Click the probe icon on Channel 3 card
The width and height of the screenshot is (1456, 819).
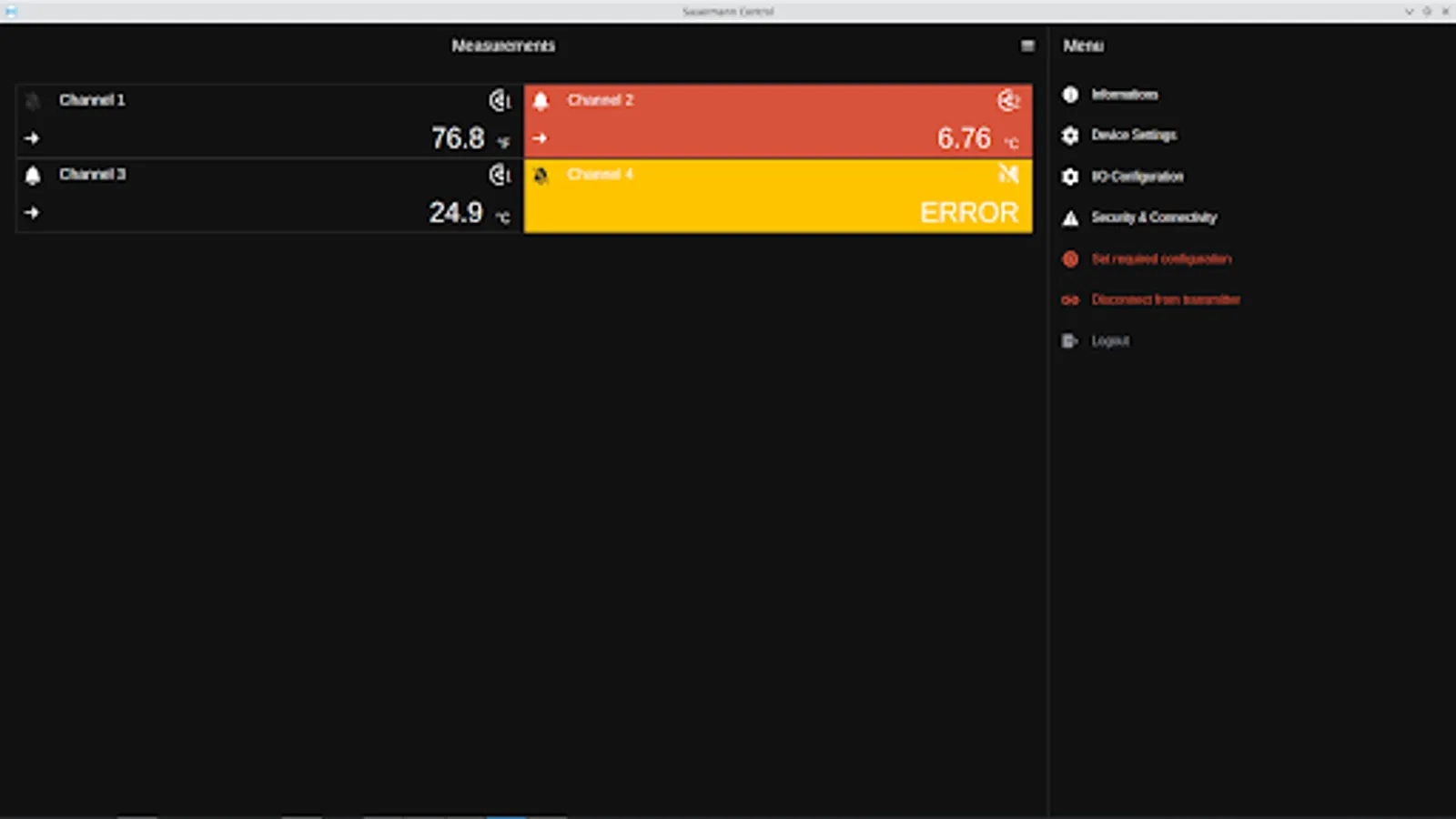[x=500, y=174]
